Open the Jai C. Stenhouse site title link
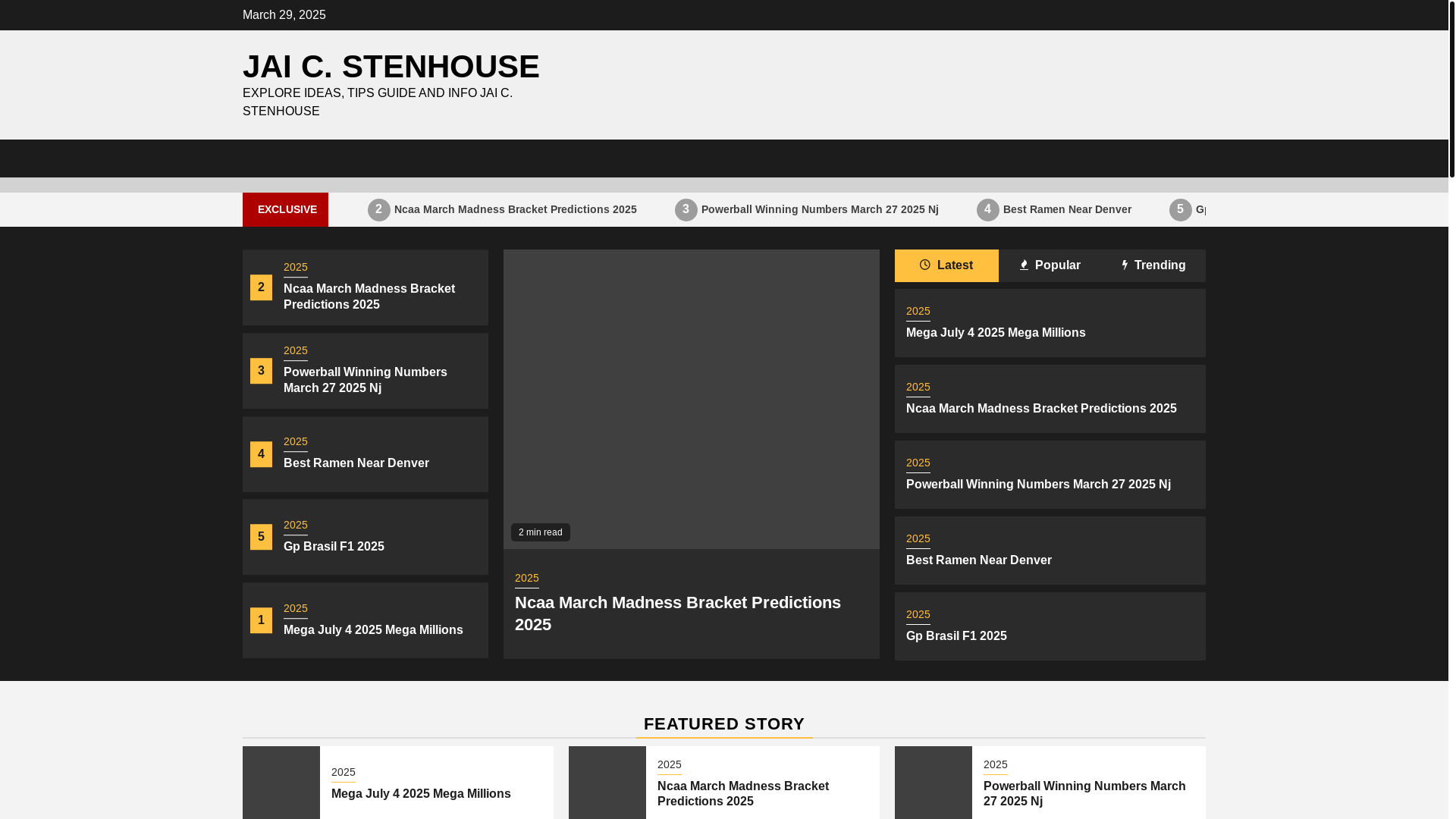The height and width of the screenshot is (819, 1456). pos(391,67)
